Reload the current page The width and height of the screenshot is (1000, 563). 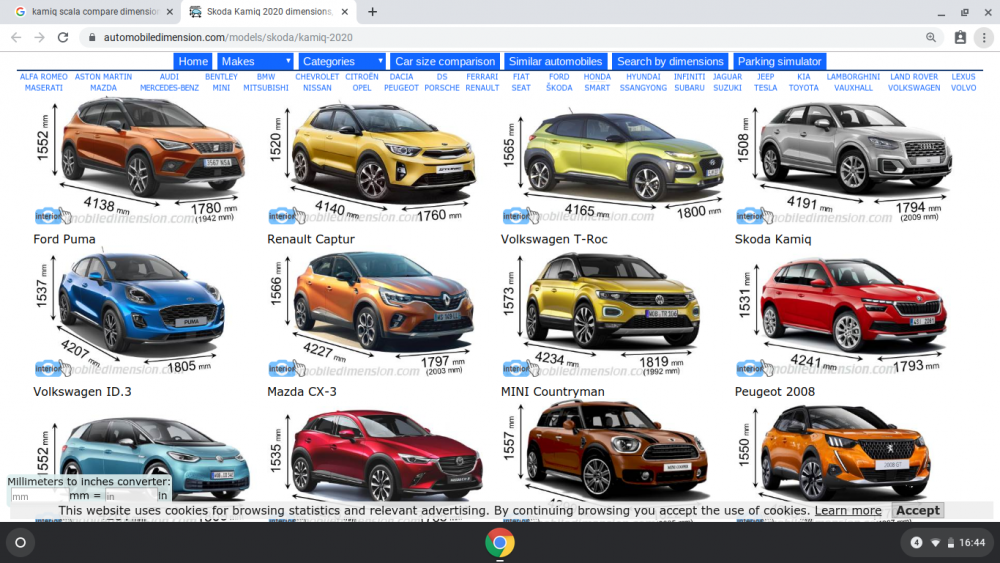point(62,38)
